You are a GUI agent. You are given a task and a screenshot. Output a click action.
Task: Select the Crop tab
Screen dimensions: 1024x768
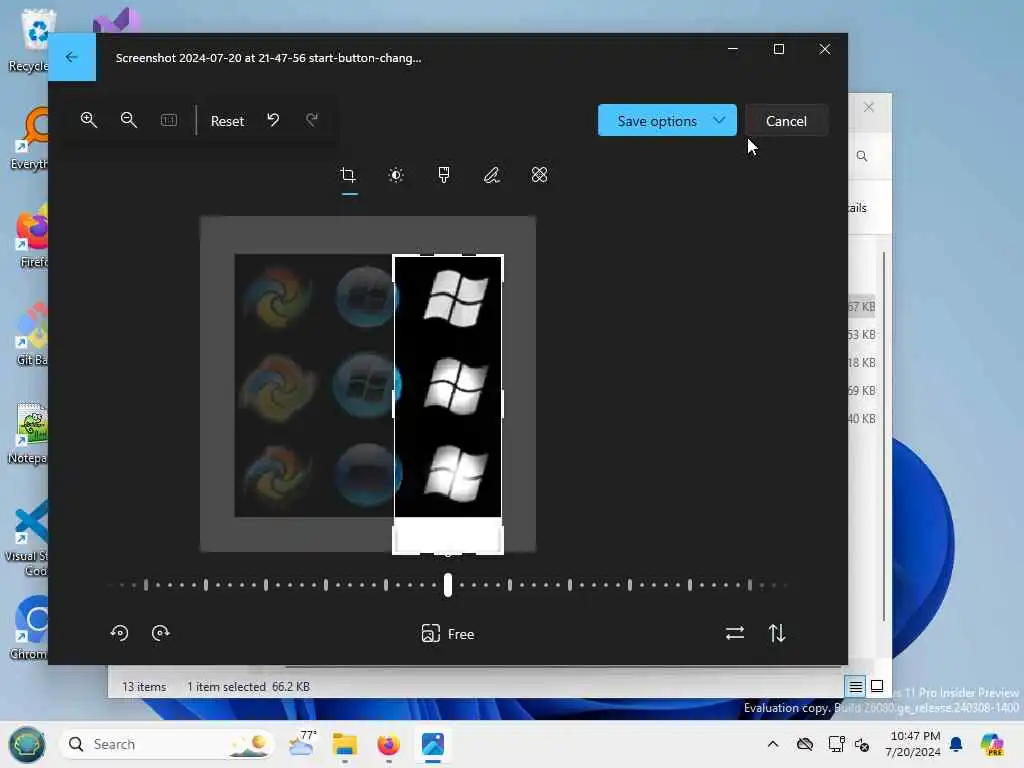click(349, 175)
